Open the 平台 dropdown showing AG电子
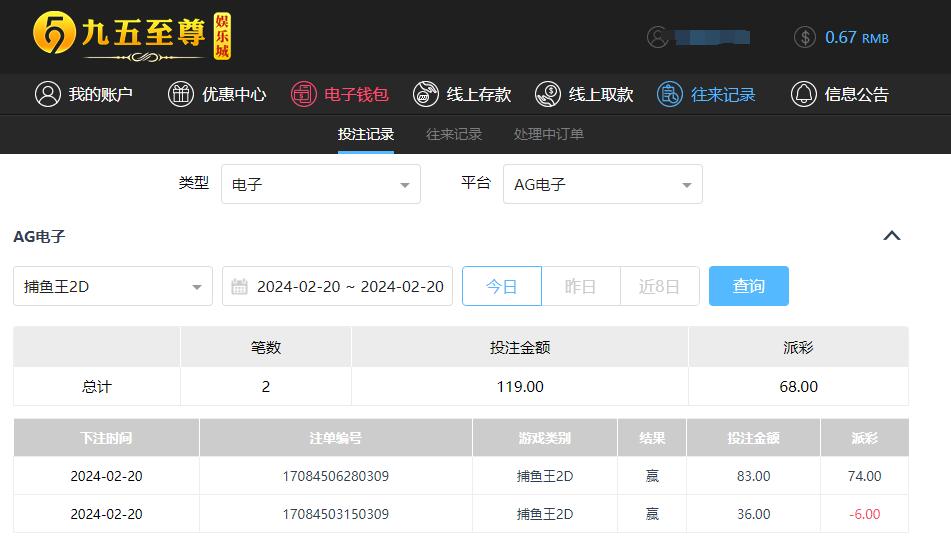 [603, 184]
